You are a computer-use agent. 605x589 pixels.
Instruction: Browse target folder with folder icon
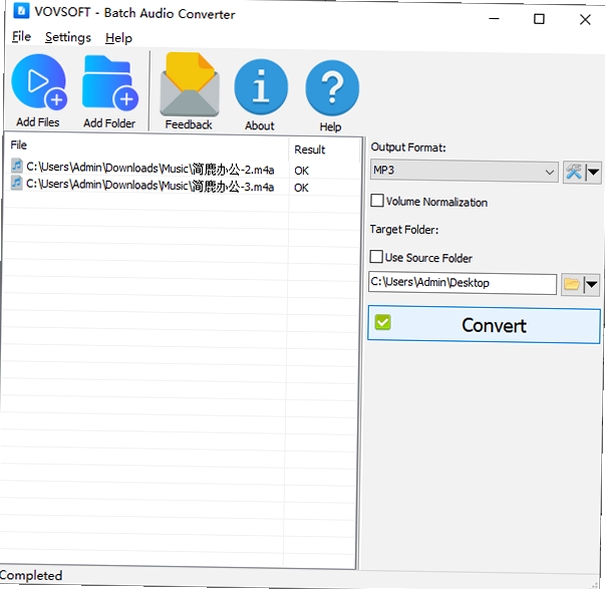tap(571, 285)
